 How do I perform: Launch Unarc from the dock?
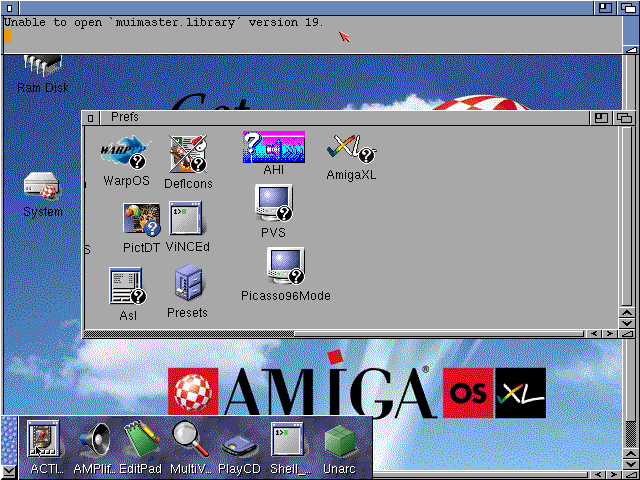click(340, 441)
